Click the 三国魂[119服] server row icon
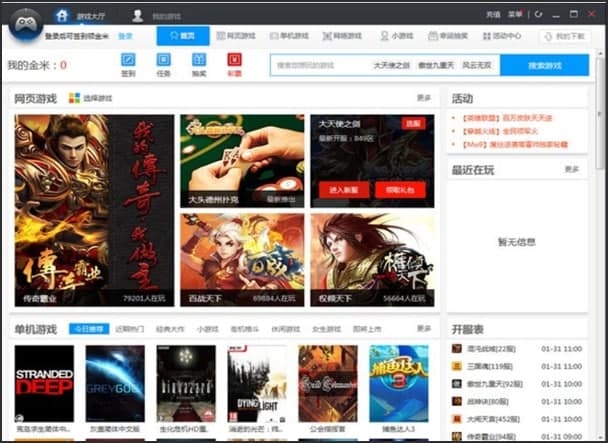The width and height of the screenshot is (608, 443). point(457,366)
